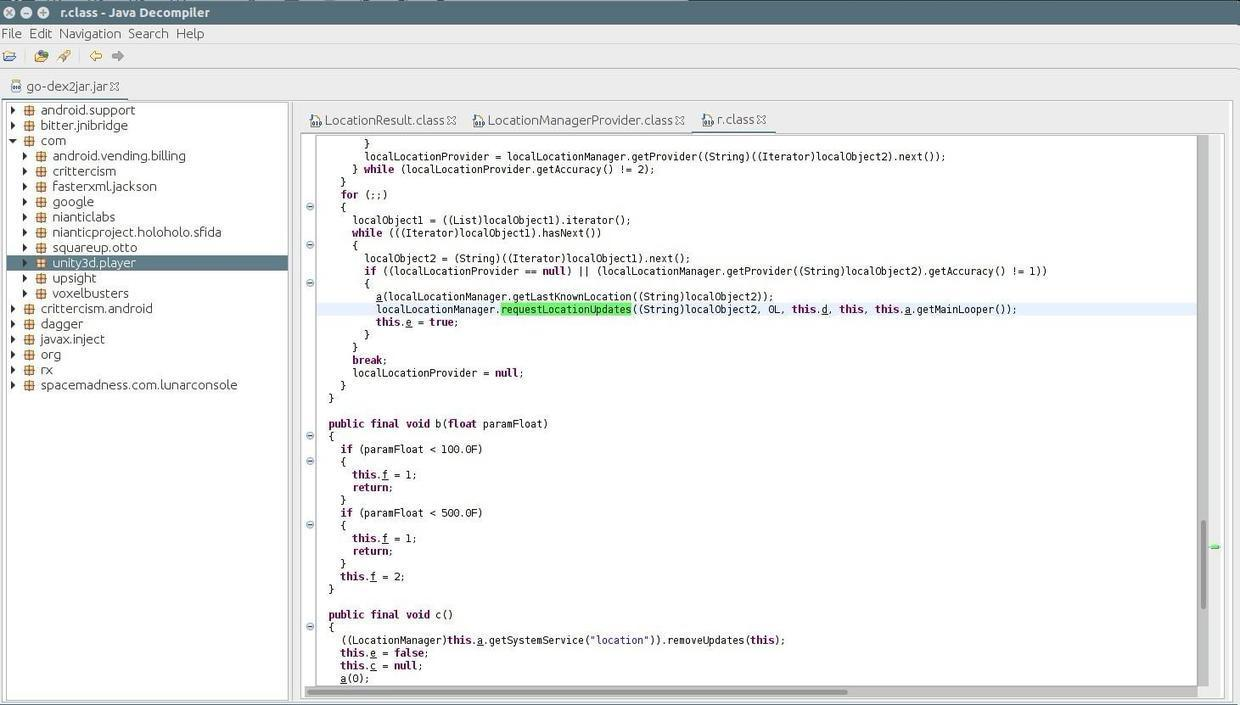Click the getLastKnownLocation call in code

(574, 297)
